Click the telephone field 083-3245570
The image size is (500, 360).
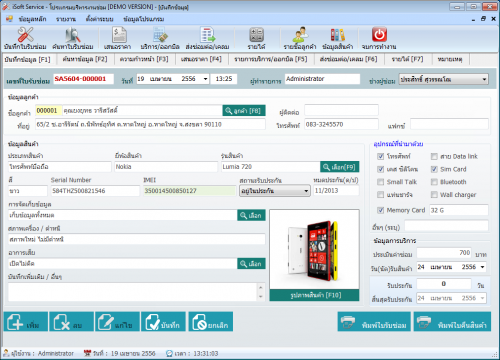(x=341, y=124)
